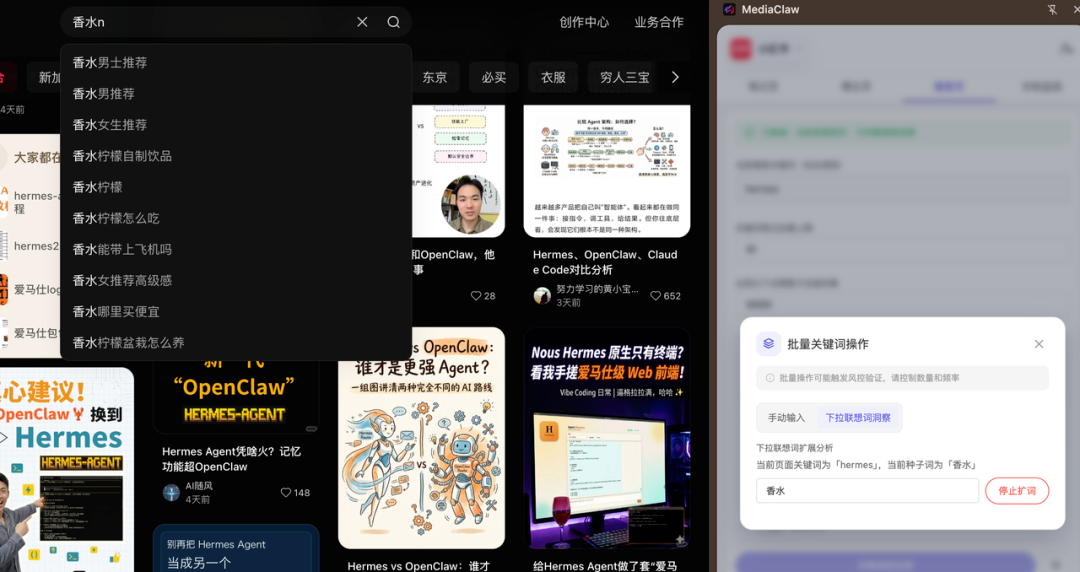
Task: Click the info icon in risk warning
Action: tap(770, 378)
